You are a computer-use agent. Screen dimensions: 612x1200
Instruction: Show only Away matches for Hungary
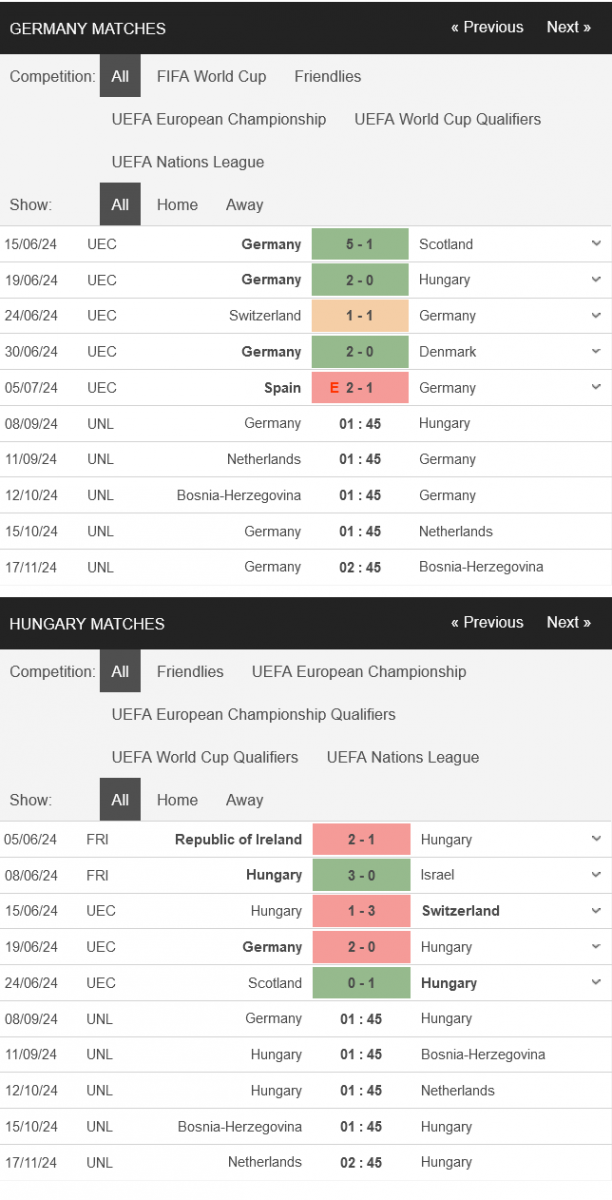pos(244,800)
